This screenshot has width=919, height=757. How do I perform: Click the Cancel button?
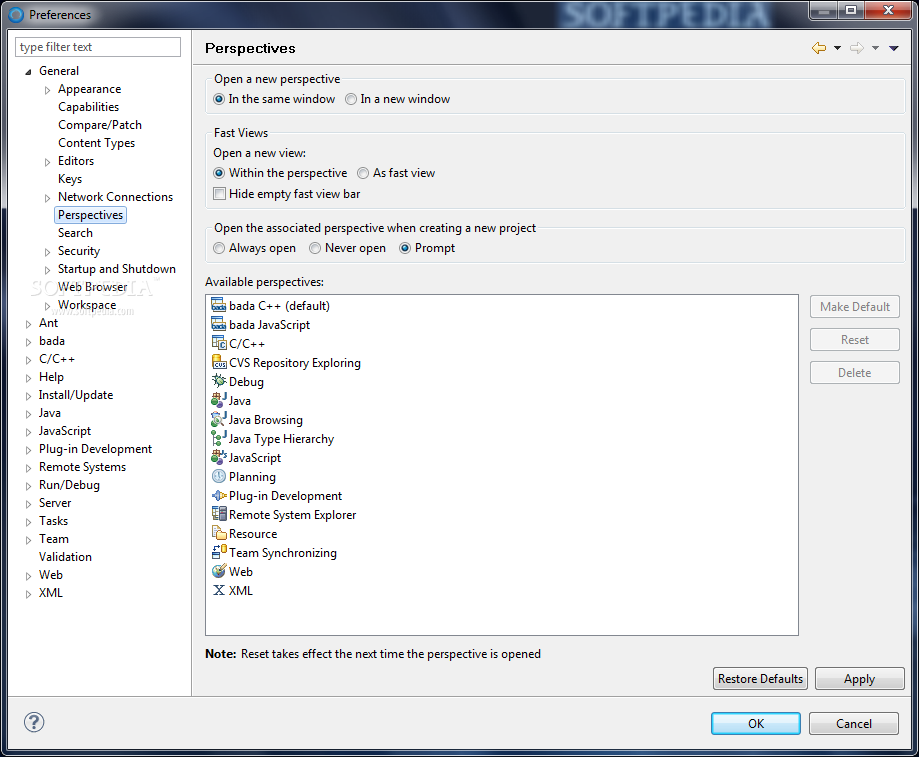tap(853, 724)
